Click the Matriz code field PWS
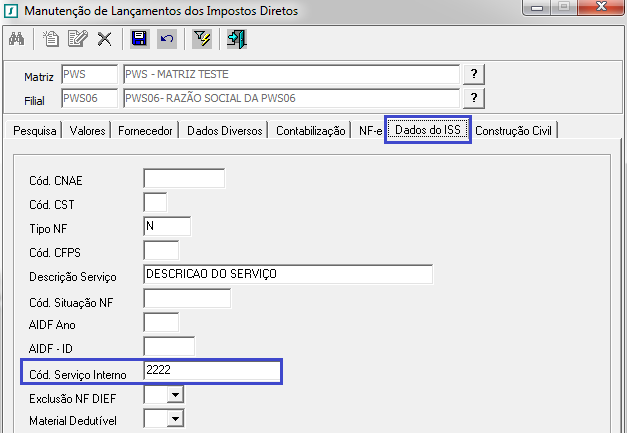627x433 pixels. [90, 74]
